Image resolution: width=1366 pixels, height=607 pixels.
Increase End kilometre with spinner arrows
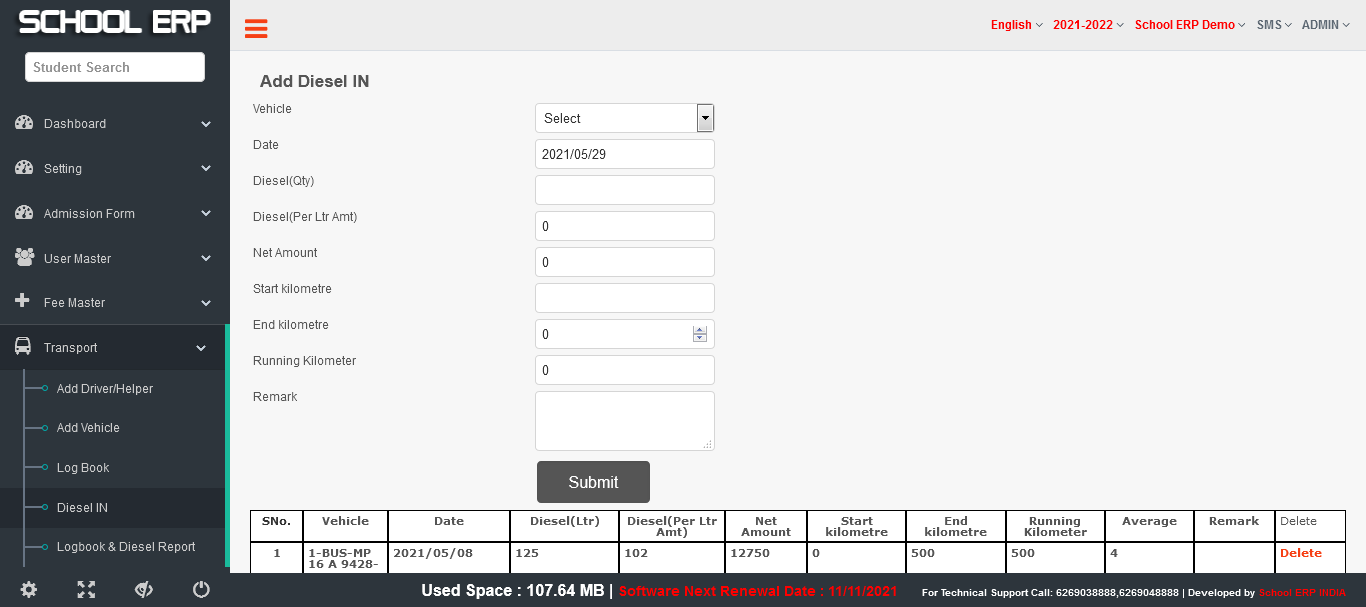(x=700, y=330)
